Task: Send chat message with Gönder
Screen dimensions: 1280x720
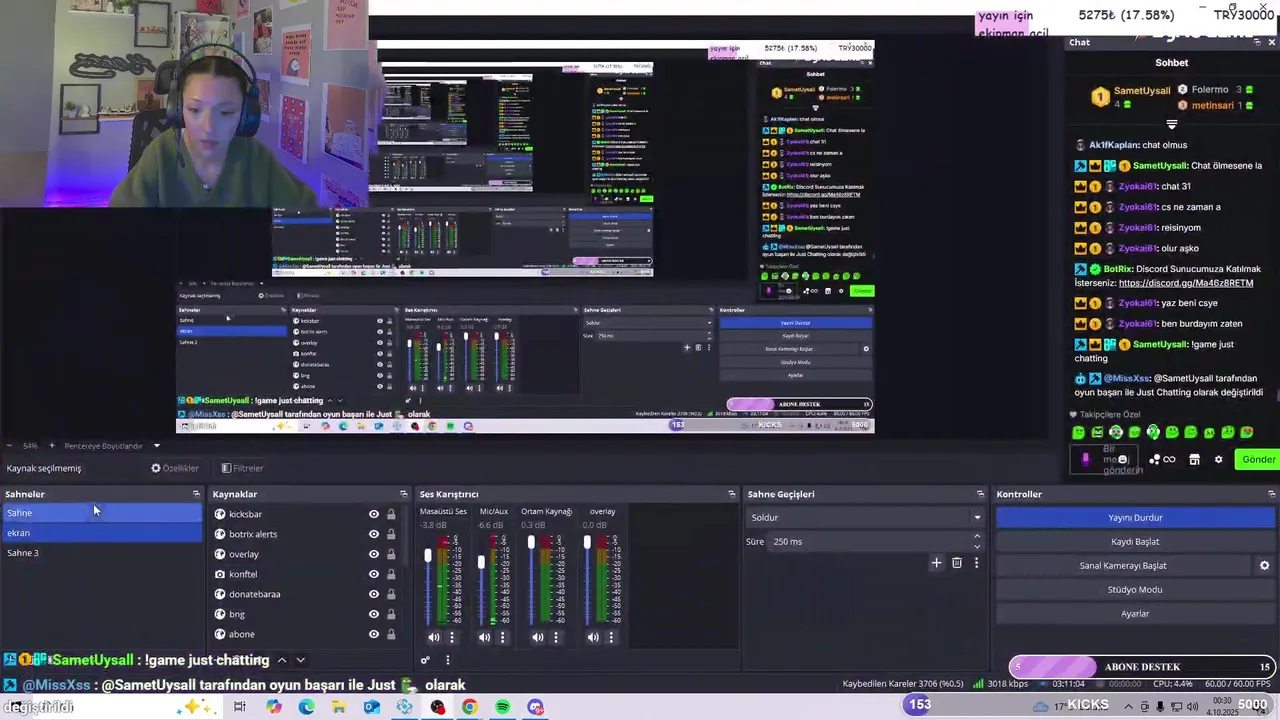Action: [1257, 460]
